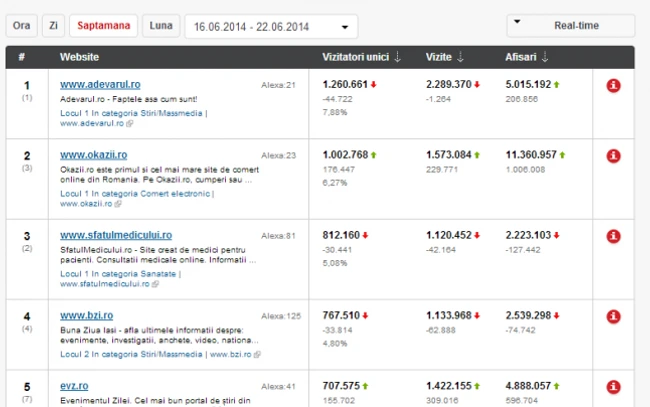Expand the Real-time dropdown
The height and width of the screenshot is (407, 650).
[x=570, y=26]
